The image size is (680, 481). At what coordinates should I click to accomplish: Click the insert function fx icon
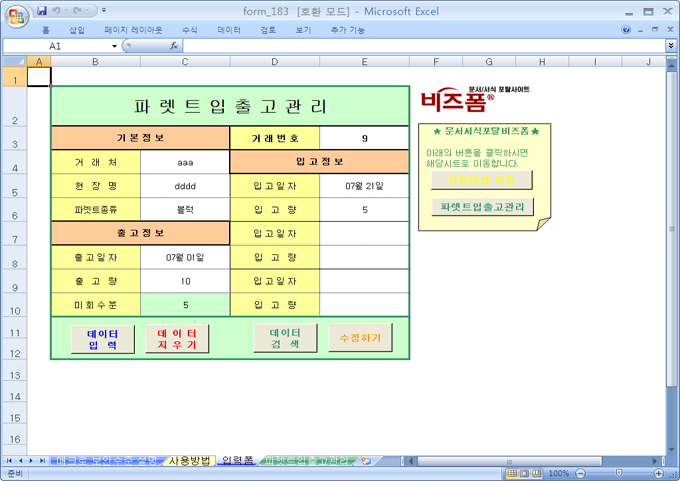click(173, 46)
